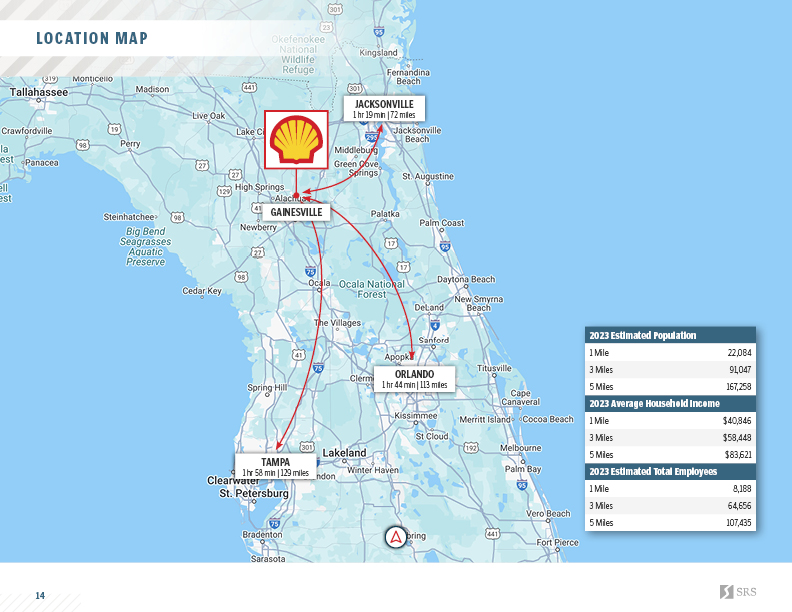This screenshot has height=612, width=792.
Task: Click the Interstate 75 shield near Bradenton
Action: [x=274, y=523]
